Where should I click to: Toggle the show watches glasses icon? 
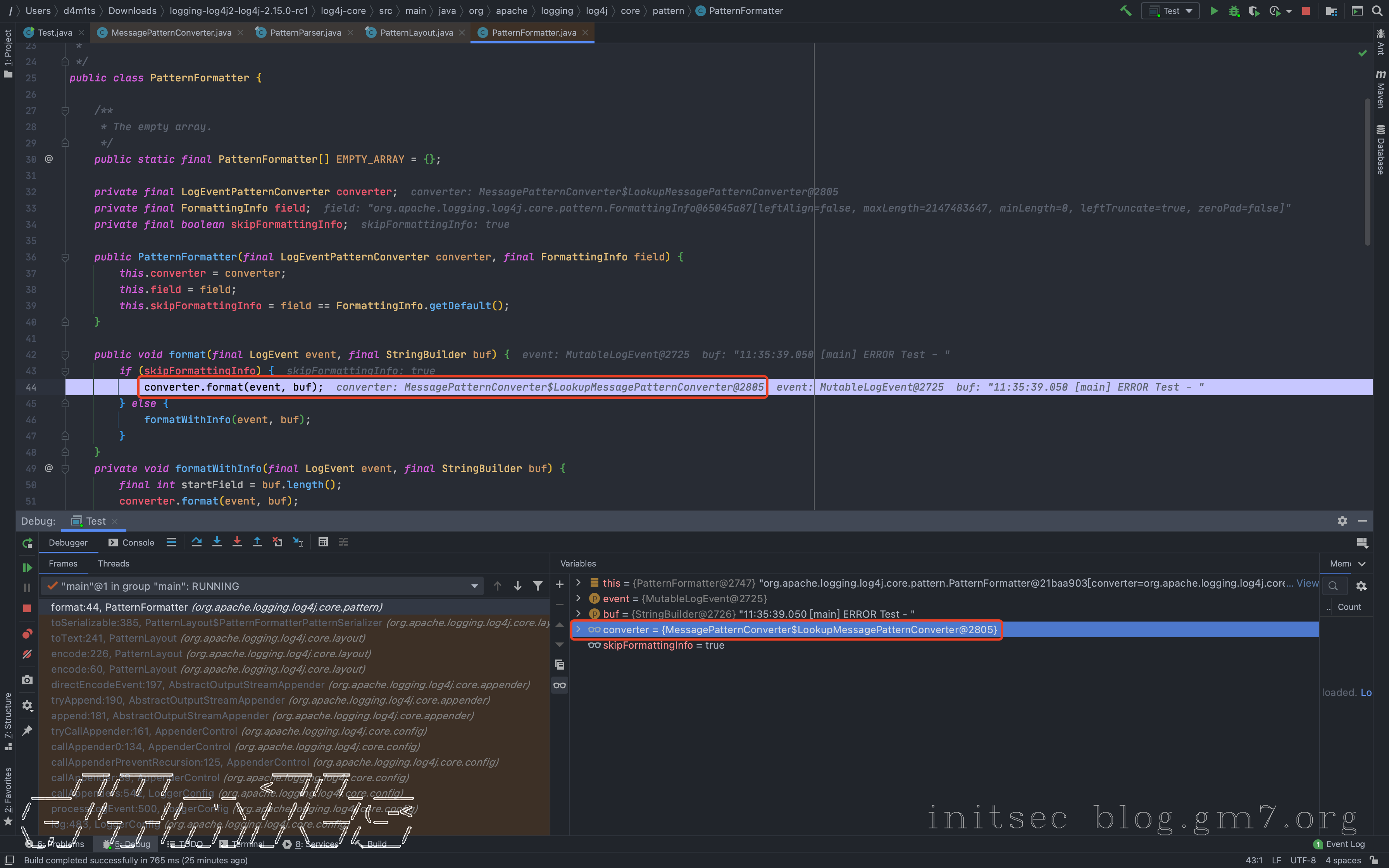point(560,685)
